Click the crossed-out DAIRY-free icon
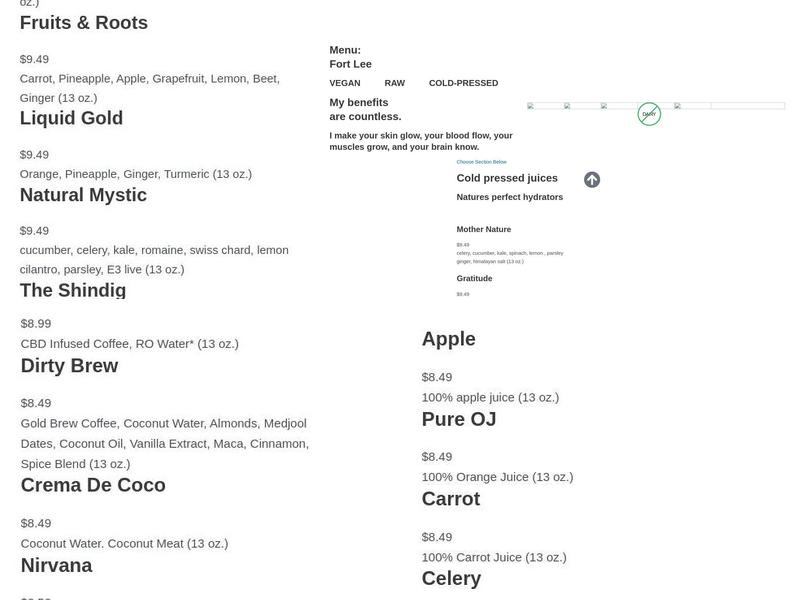Screen dimensions: 800x600 649,113
